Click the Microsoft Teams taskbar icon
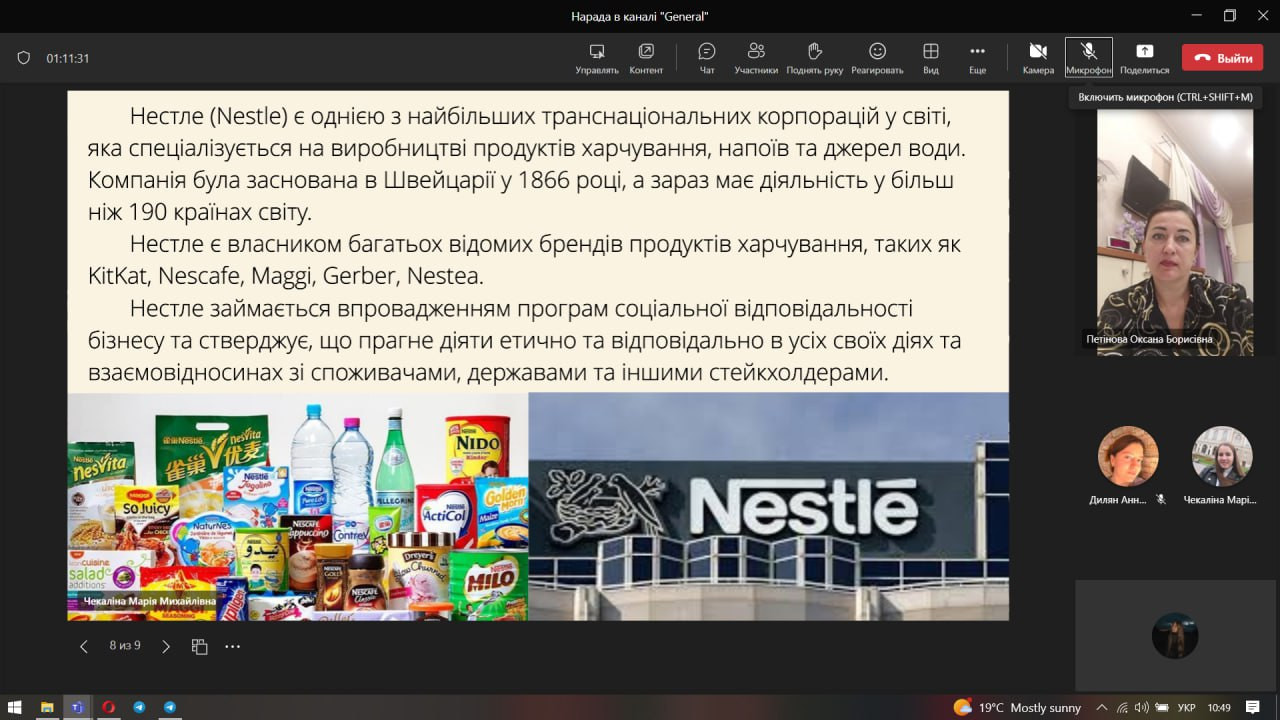The image size is (1280, 720). (x=77, y=707)
